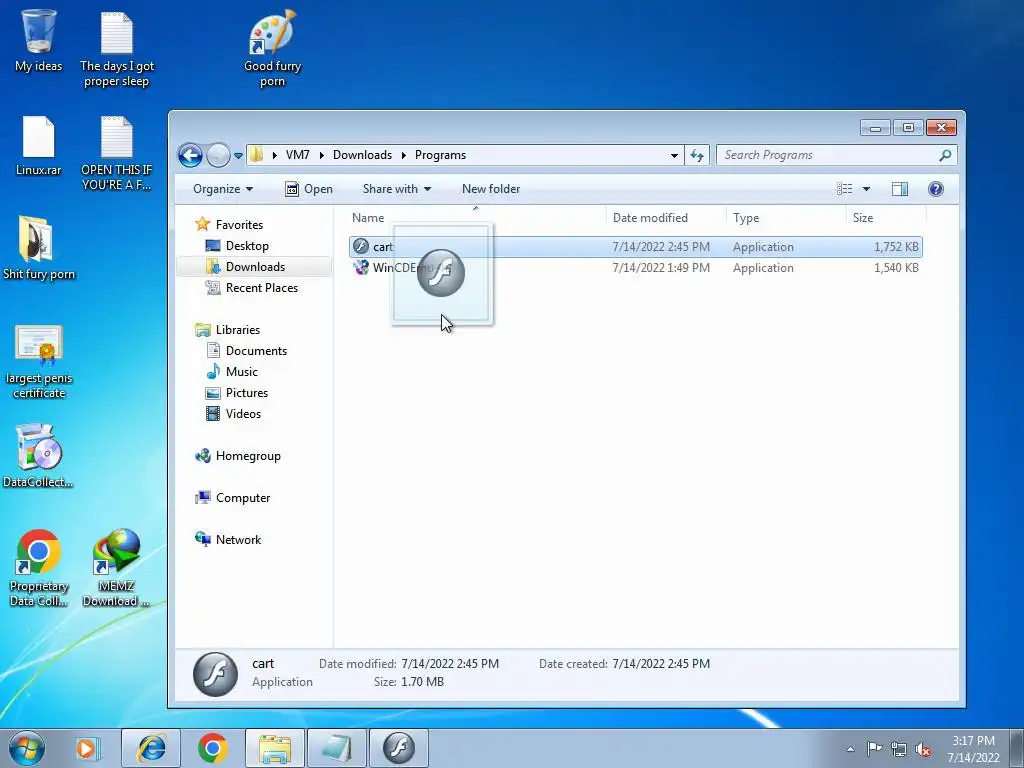
Task: Go back with the Explorer back arrow
Action: [190, 155]
